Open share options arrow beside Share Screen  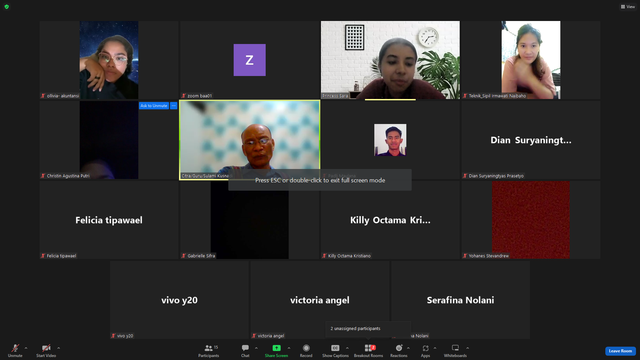(289, 348)
